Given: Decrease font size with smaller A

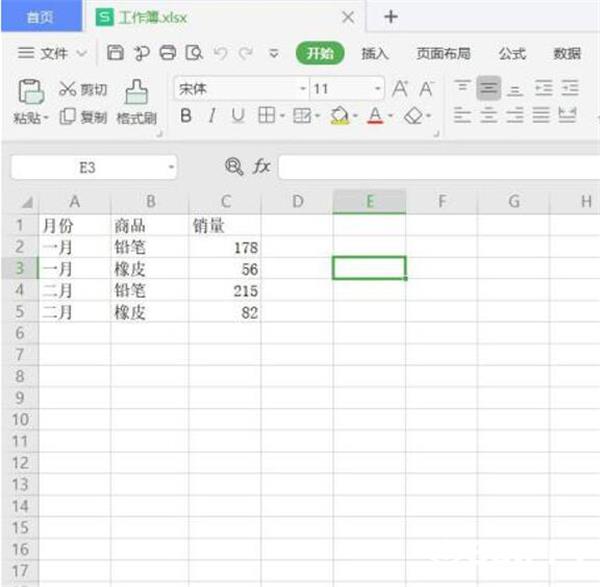Looking at the screenshot, I should coord(426,89).
